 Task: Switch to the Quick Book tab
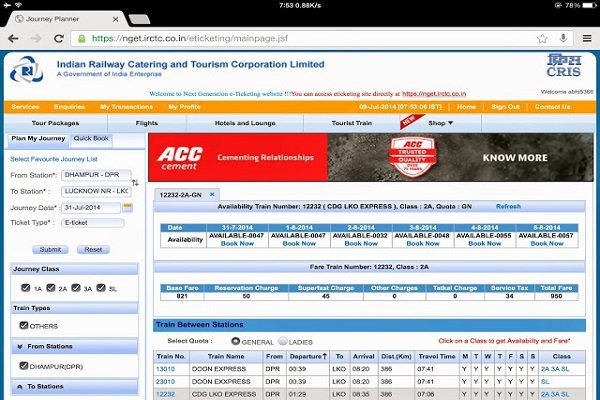(91, 138)
